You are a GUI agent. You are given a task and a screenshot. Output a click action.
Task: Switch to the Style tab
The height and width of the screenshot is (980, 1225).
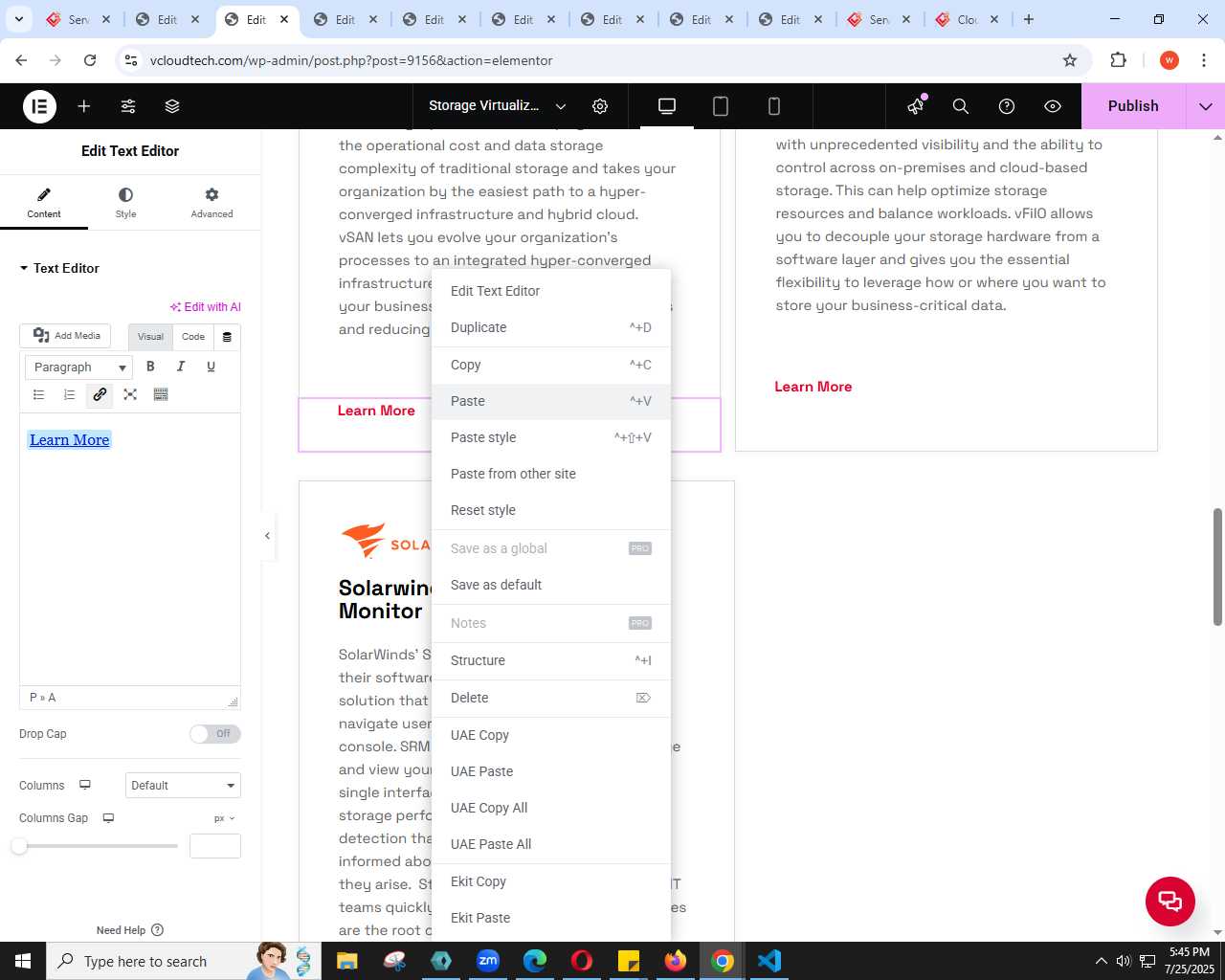tap(125, 202)
